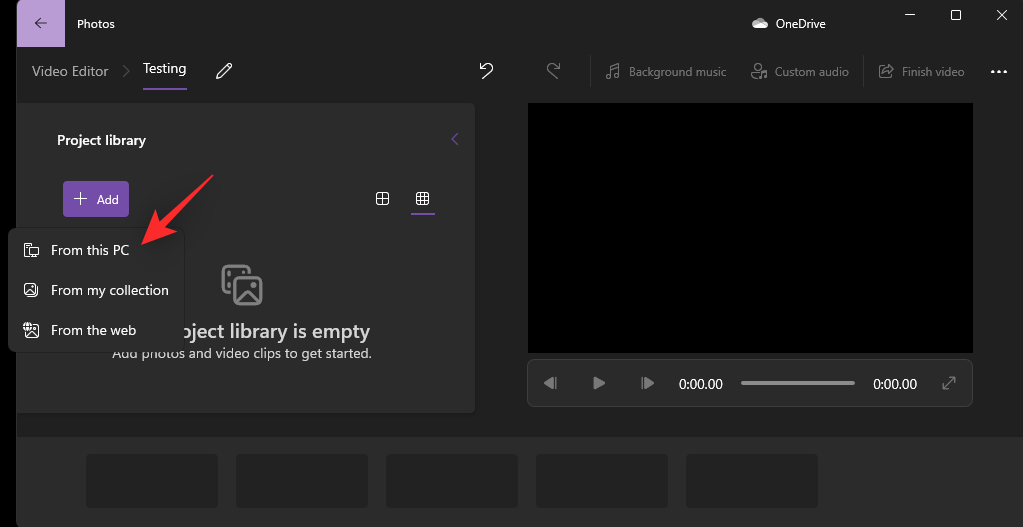Click the preview seek bar

[x=797, y=384]
